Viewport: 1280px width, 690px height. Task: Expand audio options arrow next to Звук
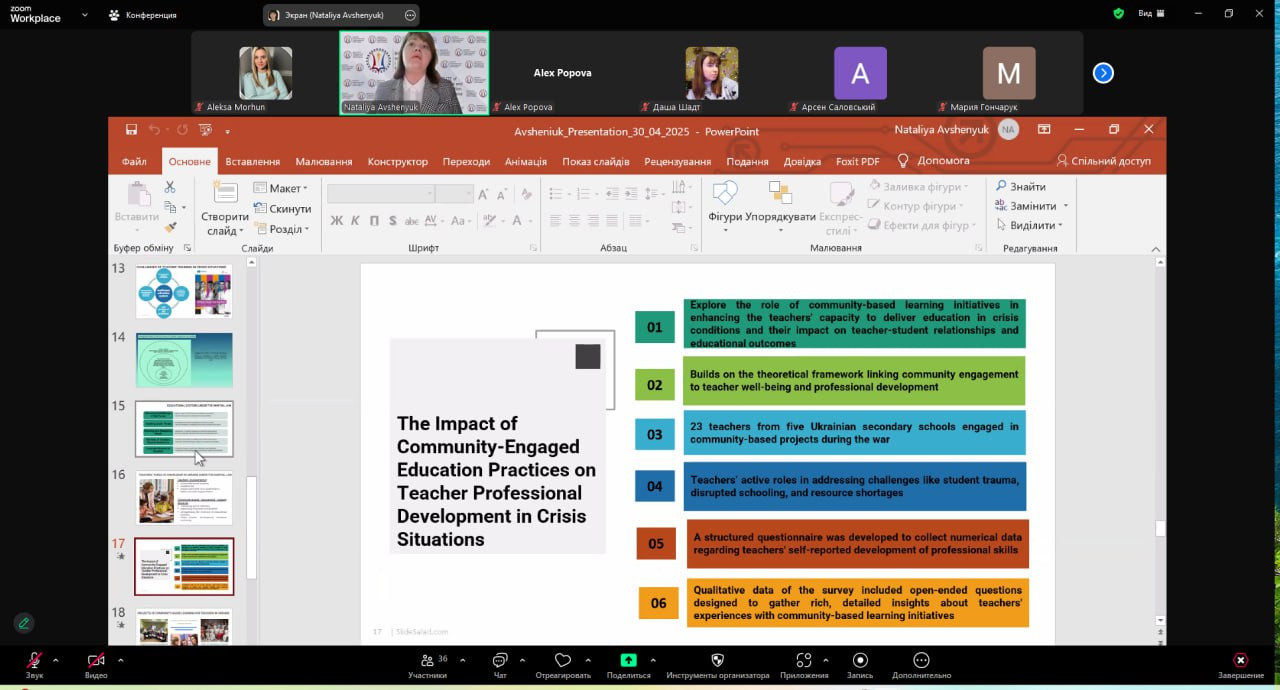point(55,660)
